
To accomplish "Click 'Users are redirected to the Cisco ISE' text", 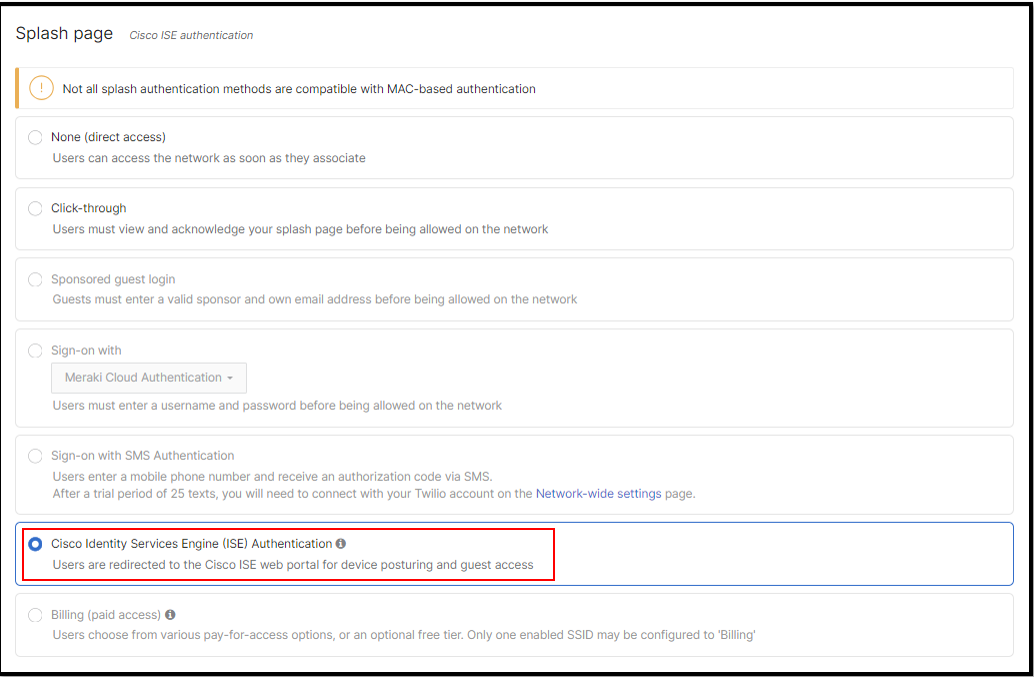I will 293,565.
